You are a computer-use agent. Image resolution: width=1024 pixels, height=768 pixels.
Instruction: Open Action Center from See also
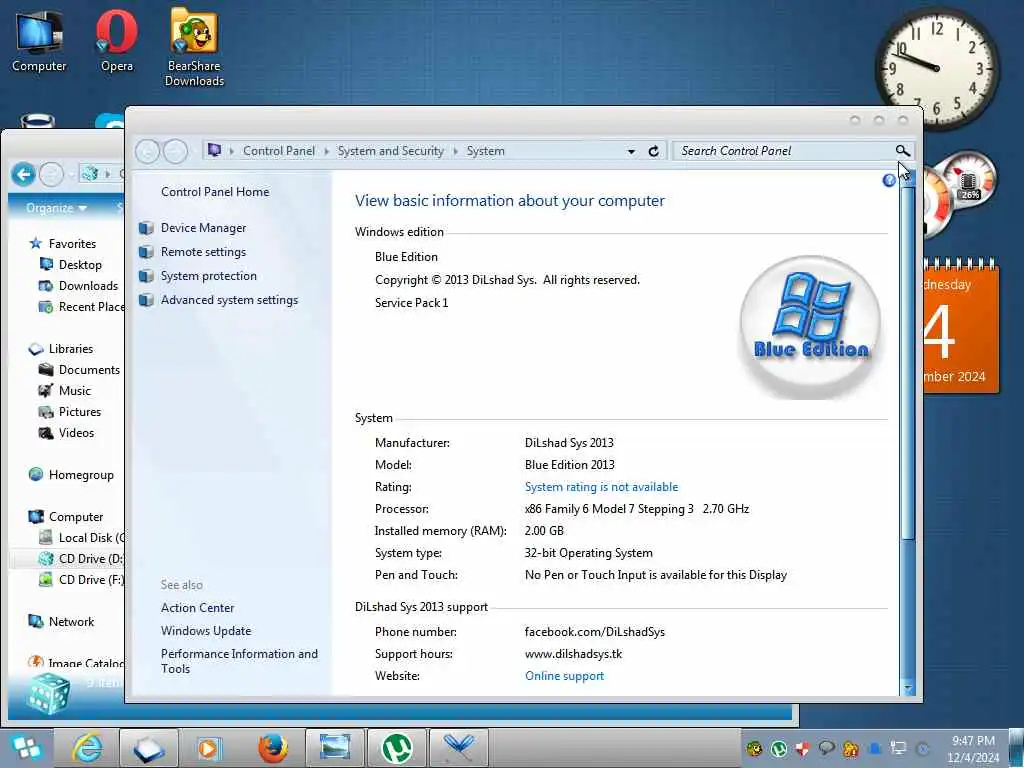coord(197,608)
